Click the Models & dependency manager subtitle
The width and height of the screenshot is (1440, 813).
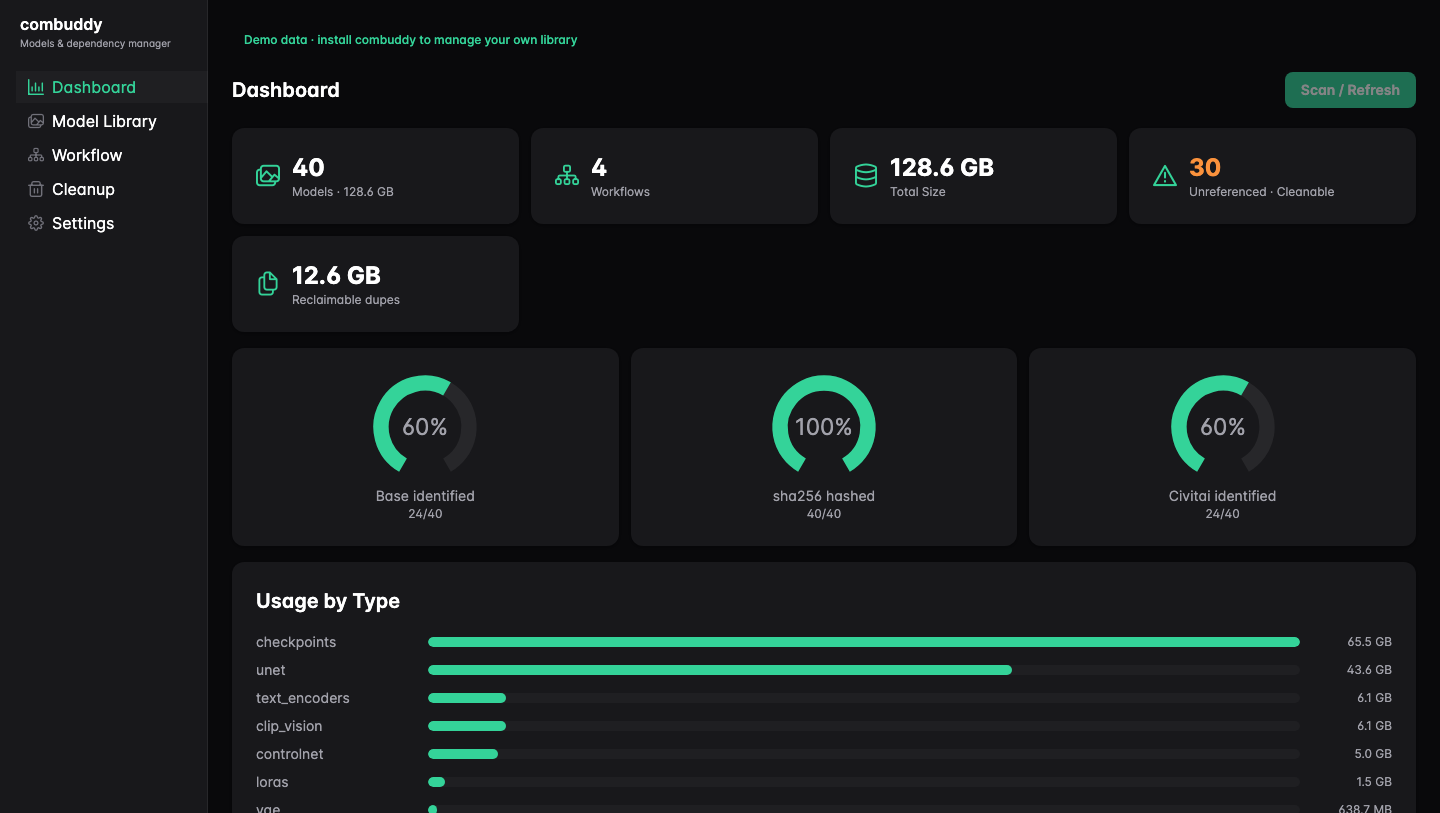(95, 44)
